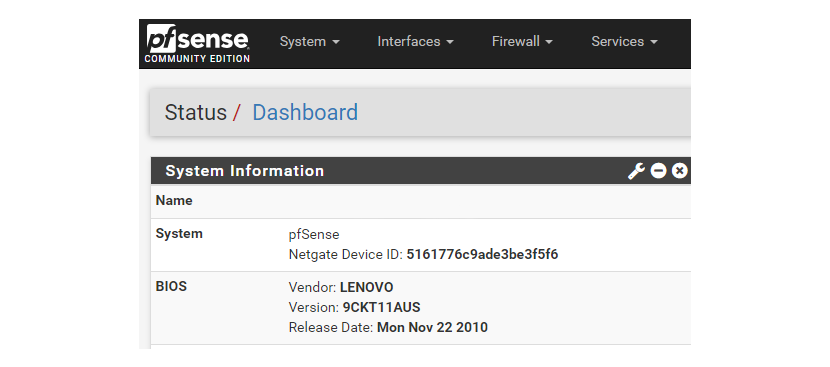Expand the caret next to Services
Viewport: 830px width, 367px height.
[653, 42]
